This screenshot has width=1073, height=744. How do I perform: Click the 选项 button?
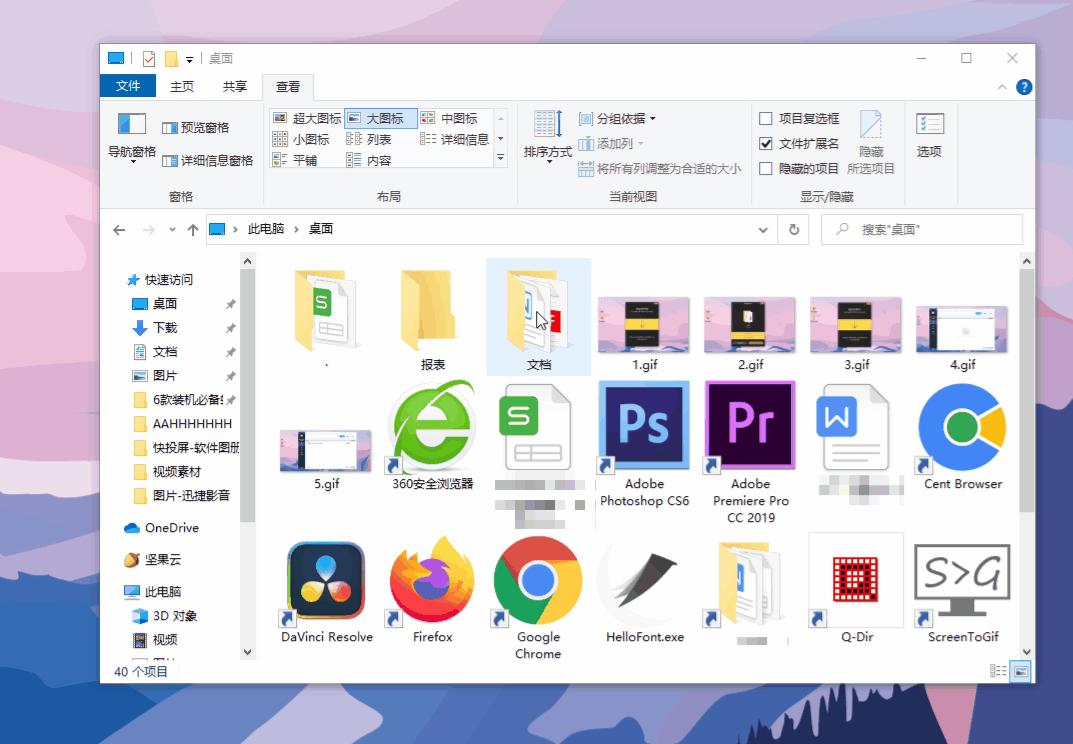[931, 135]
